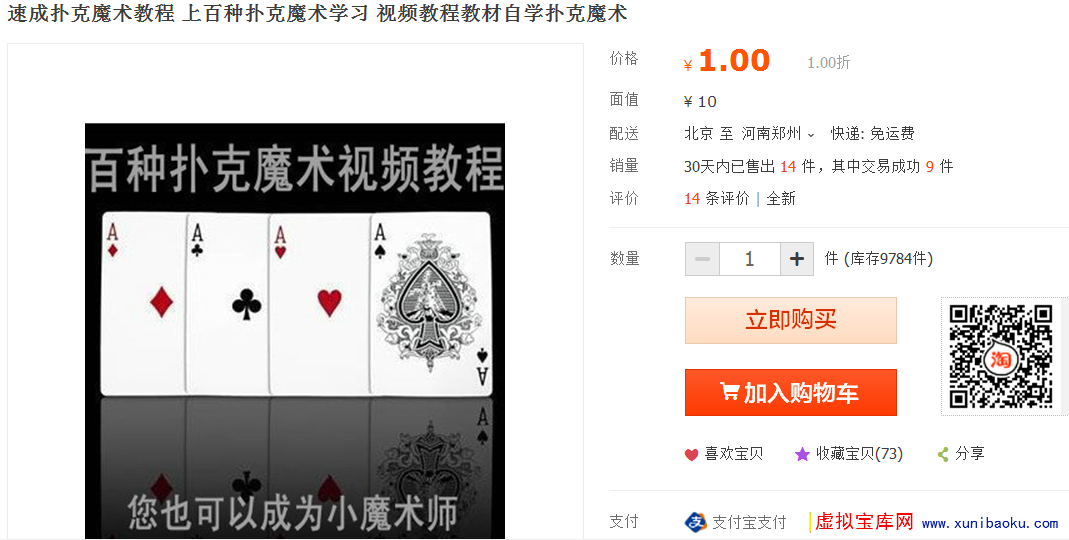Click the shopping cart icon in 加入购物车

pos(729,391)
